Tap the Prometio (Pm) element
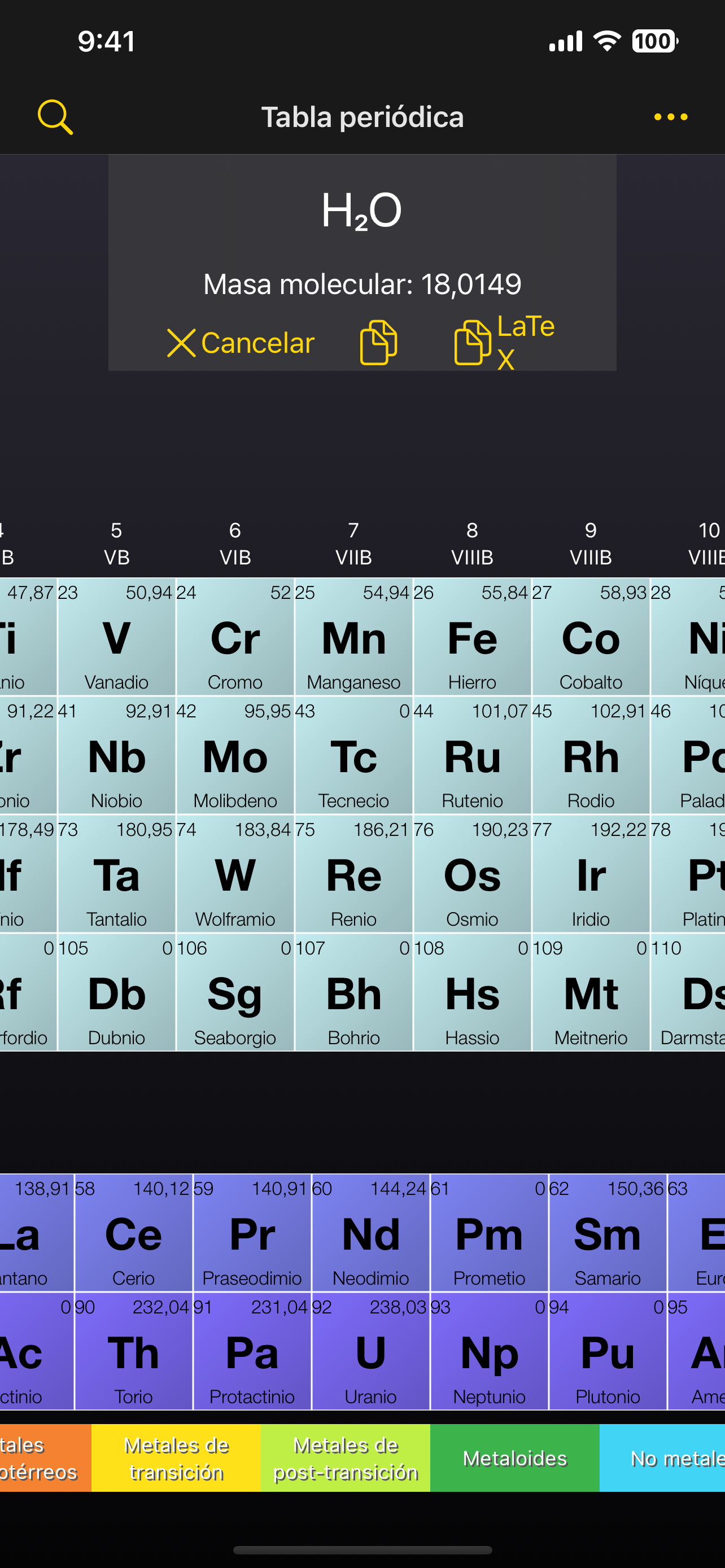This screenshot has width=725, height=1568. pos(490,1233)
